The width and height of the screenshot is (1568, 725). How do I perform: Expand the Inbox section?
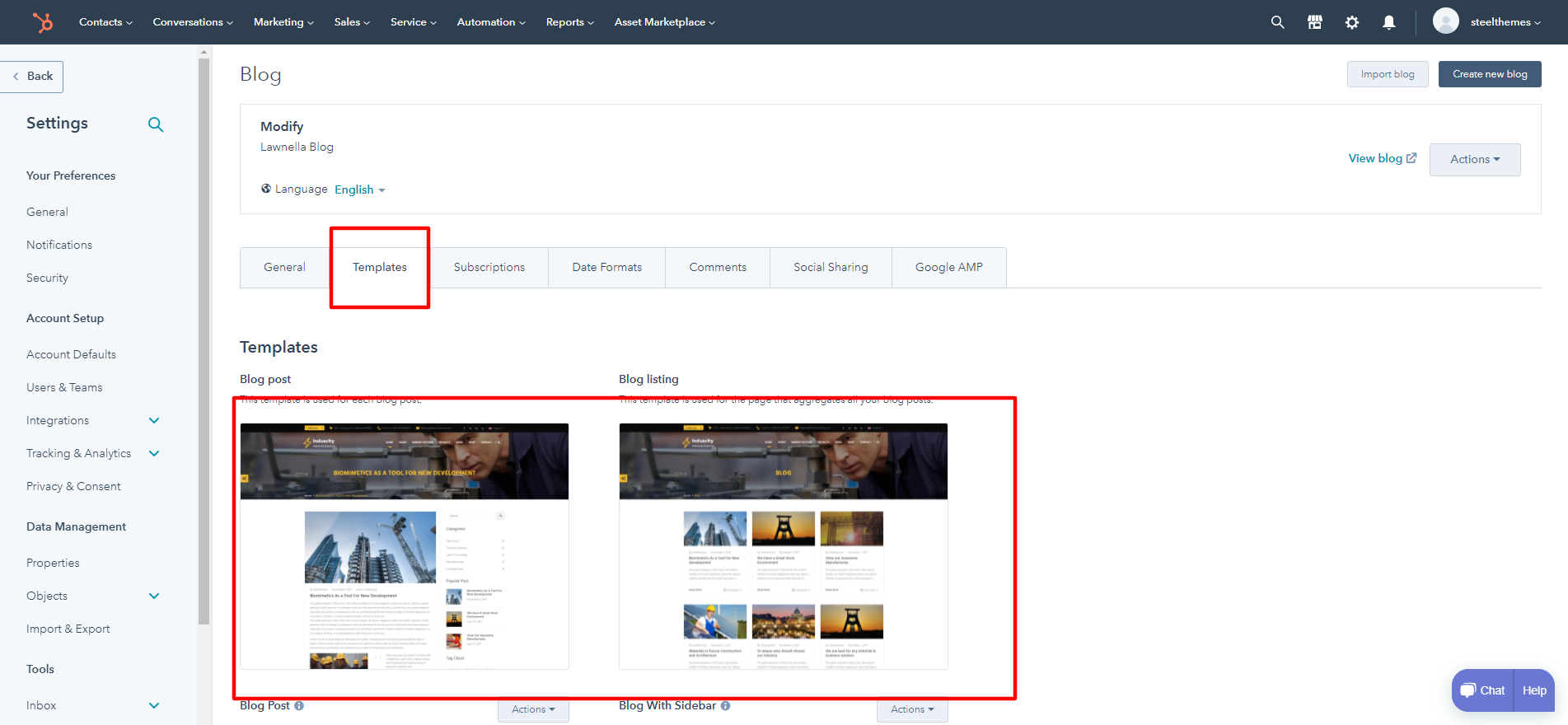coord(154,705)
